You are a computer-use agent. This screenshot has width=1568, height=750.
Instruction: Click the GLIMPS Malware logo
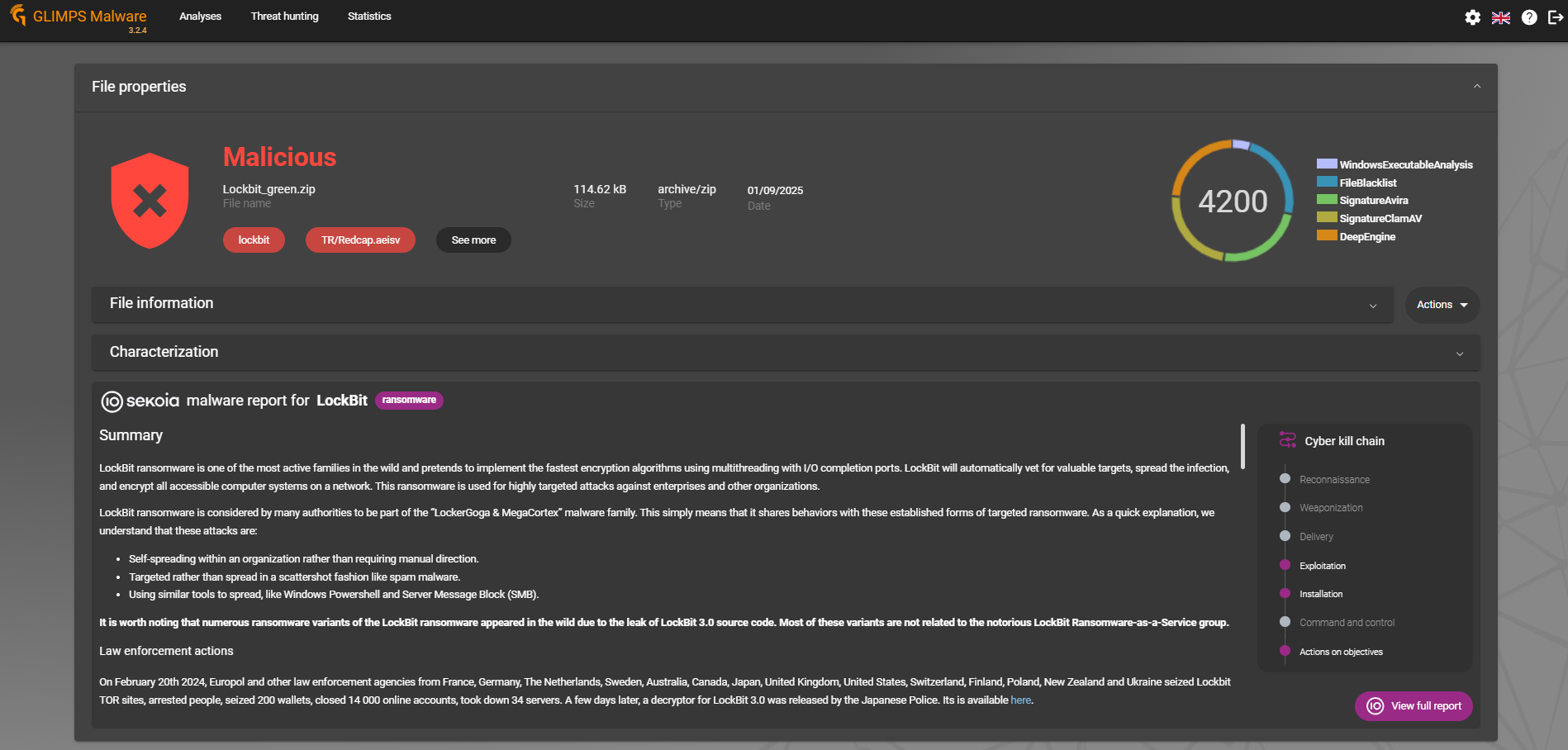(78, 17)
